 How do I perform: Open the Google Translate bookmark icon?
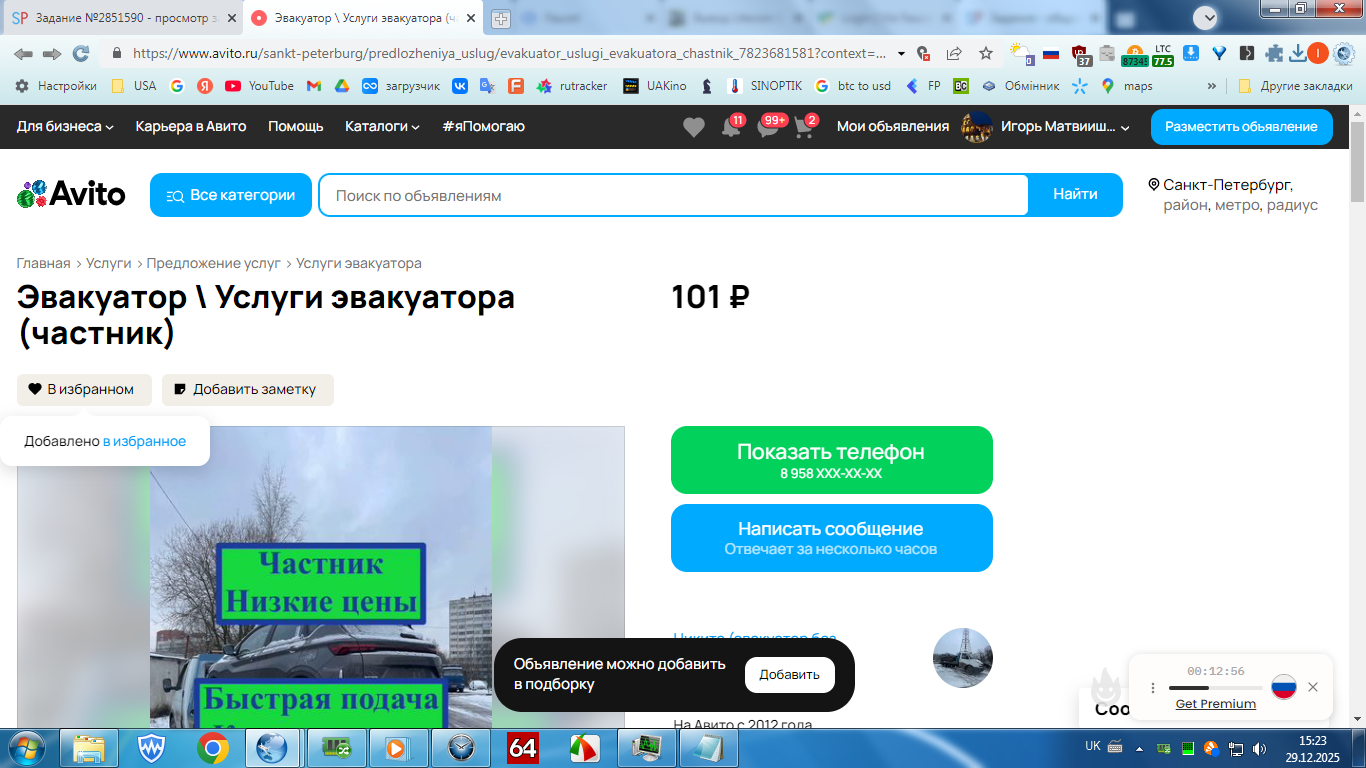coord(488,86)
